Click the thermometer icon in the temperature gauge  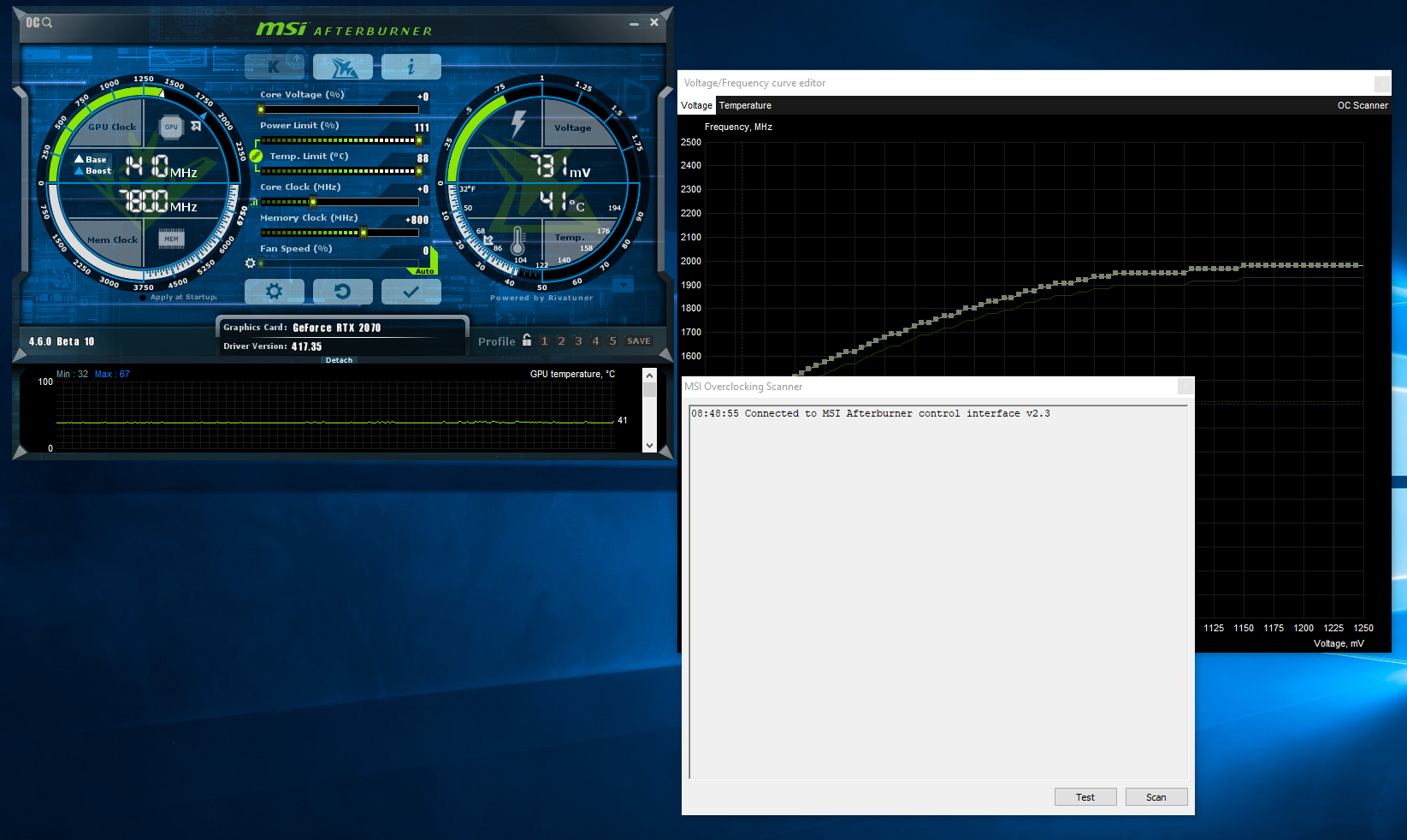click(517, 241)
